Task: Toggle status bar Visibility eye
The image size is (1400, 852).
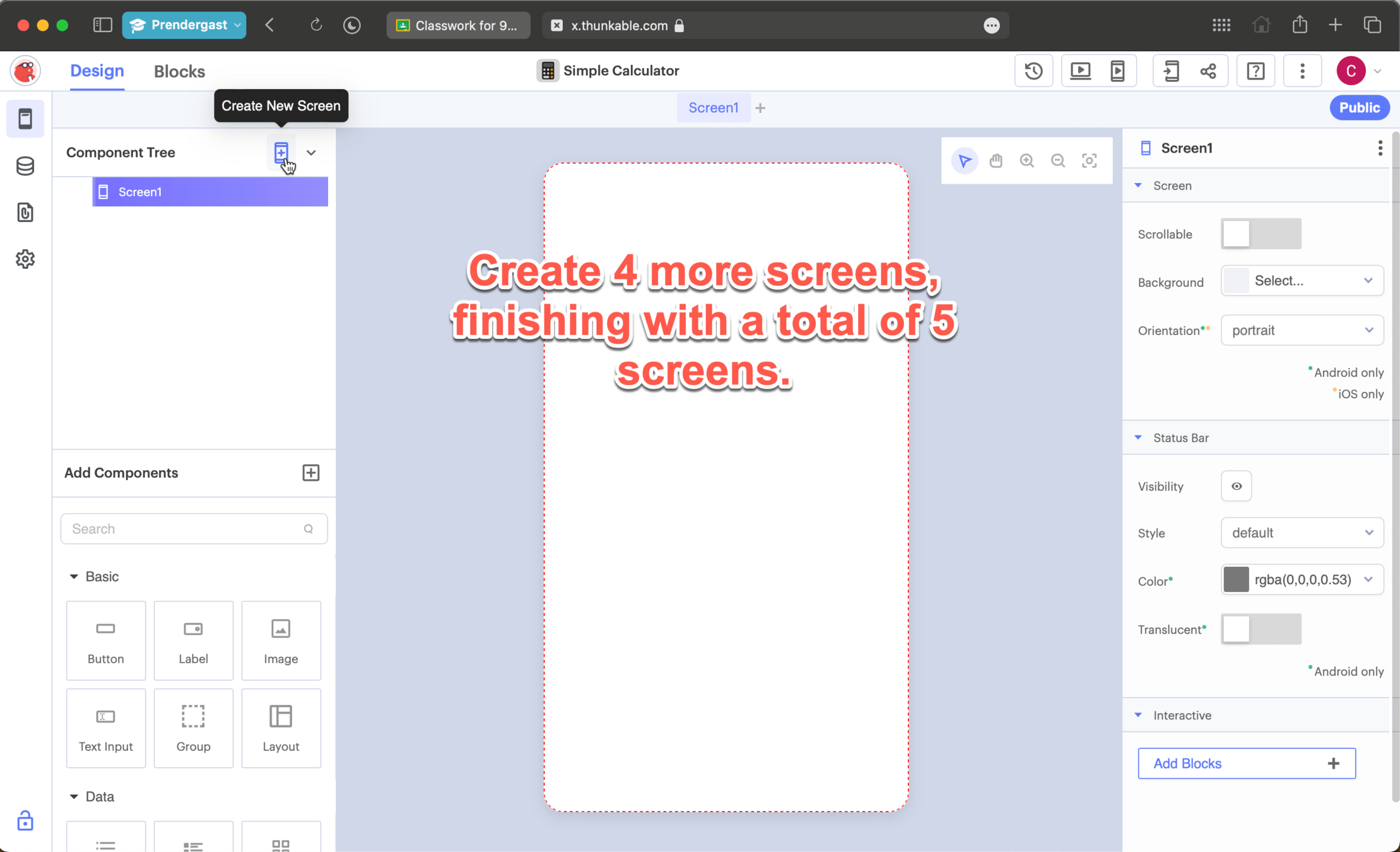Action: click(1236, 486)
